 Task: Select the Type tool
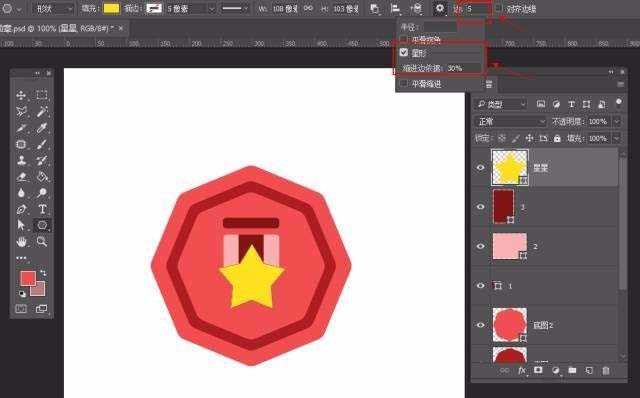pyautogui.click(x=42, y=209)
